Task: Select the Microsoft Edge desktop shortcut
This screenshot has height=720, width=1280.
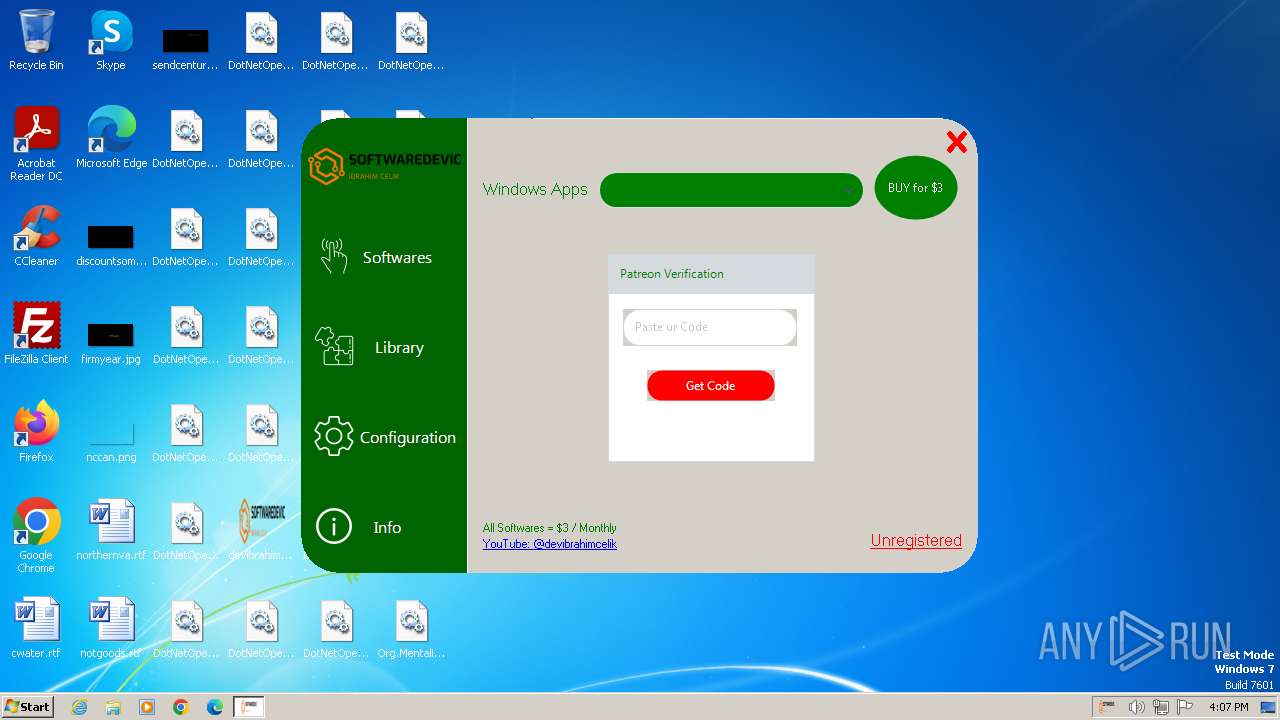Action: 111,139
